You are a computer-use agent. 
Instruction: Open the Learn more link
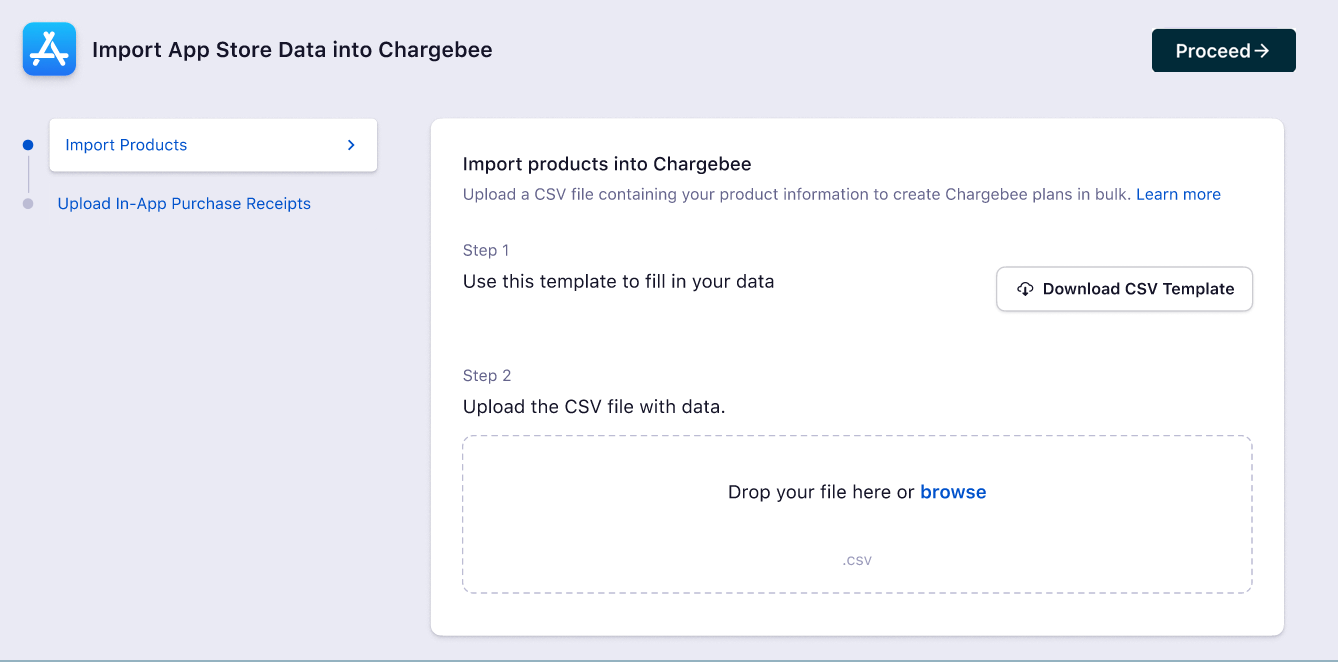(1178, 194)
